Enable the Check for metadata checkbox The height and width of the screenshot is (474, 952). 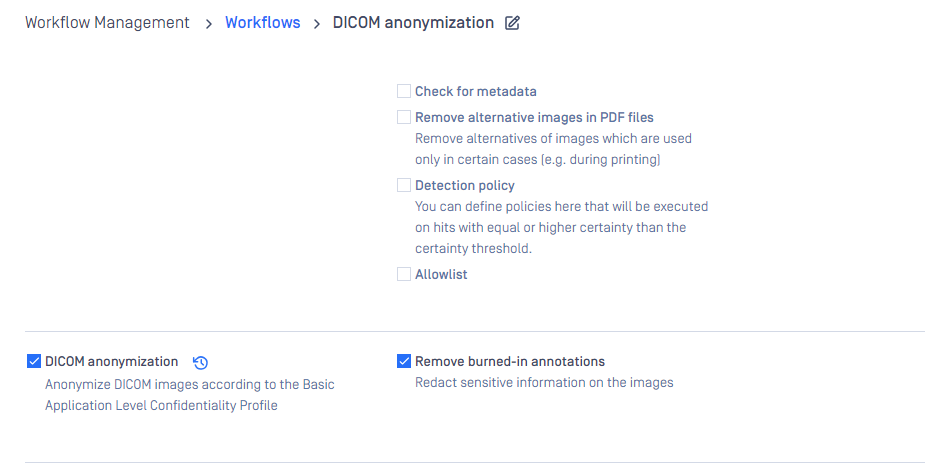[x=404, y=91]
